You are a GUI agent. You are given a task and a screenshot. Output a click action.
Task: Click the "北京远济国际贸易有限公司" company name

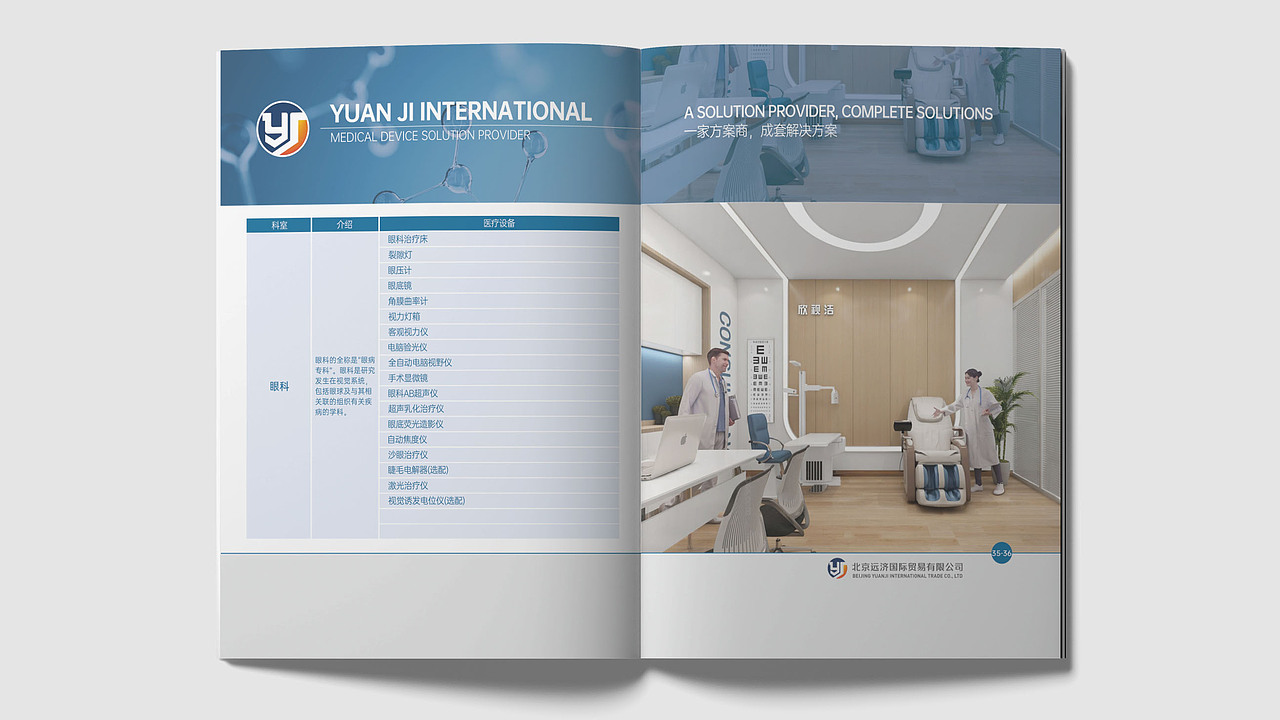click(x=907, y=566)
